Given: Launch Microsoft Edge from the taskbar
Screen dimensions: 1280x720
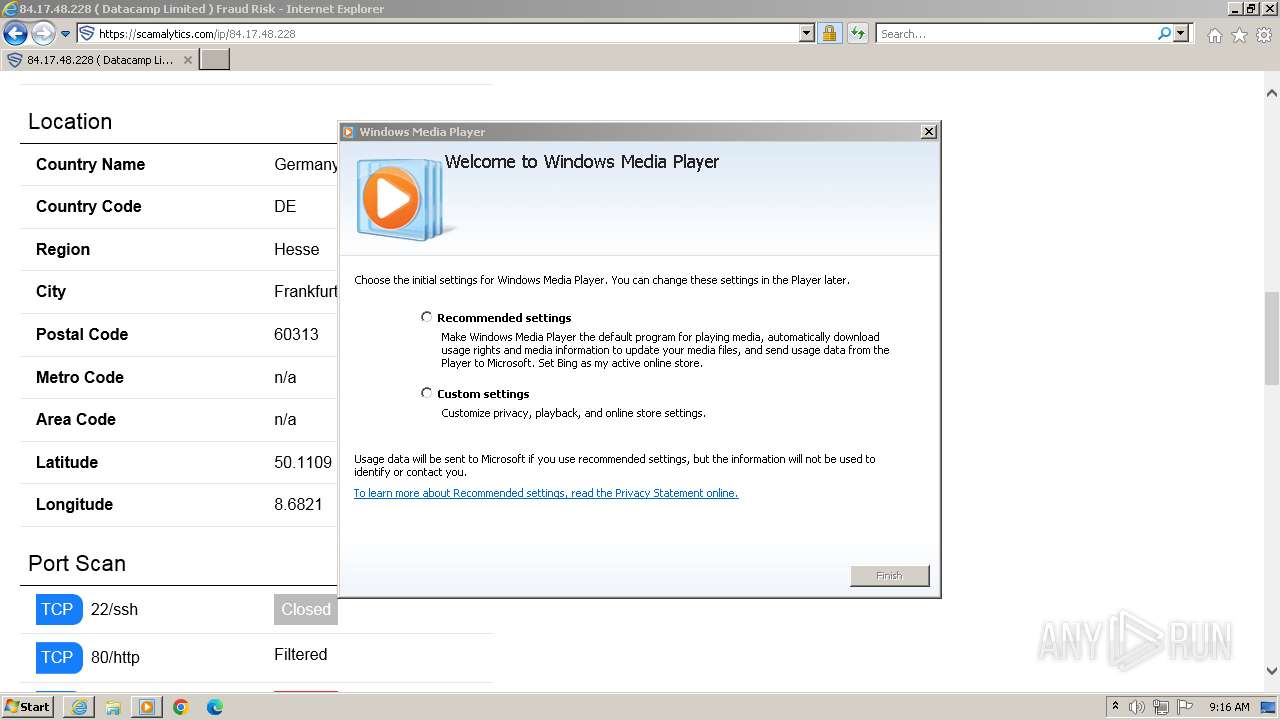Looking at the screenshot, I should tap(215, 707).
